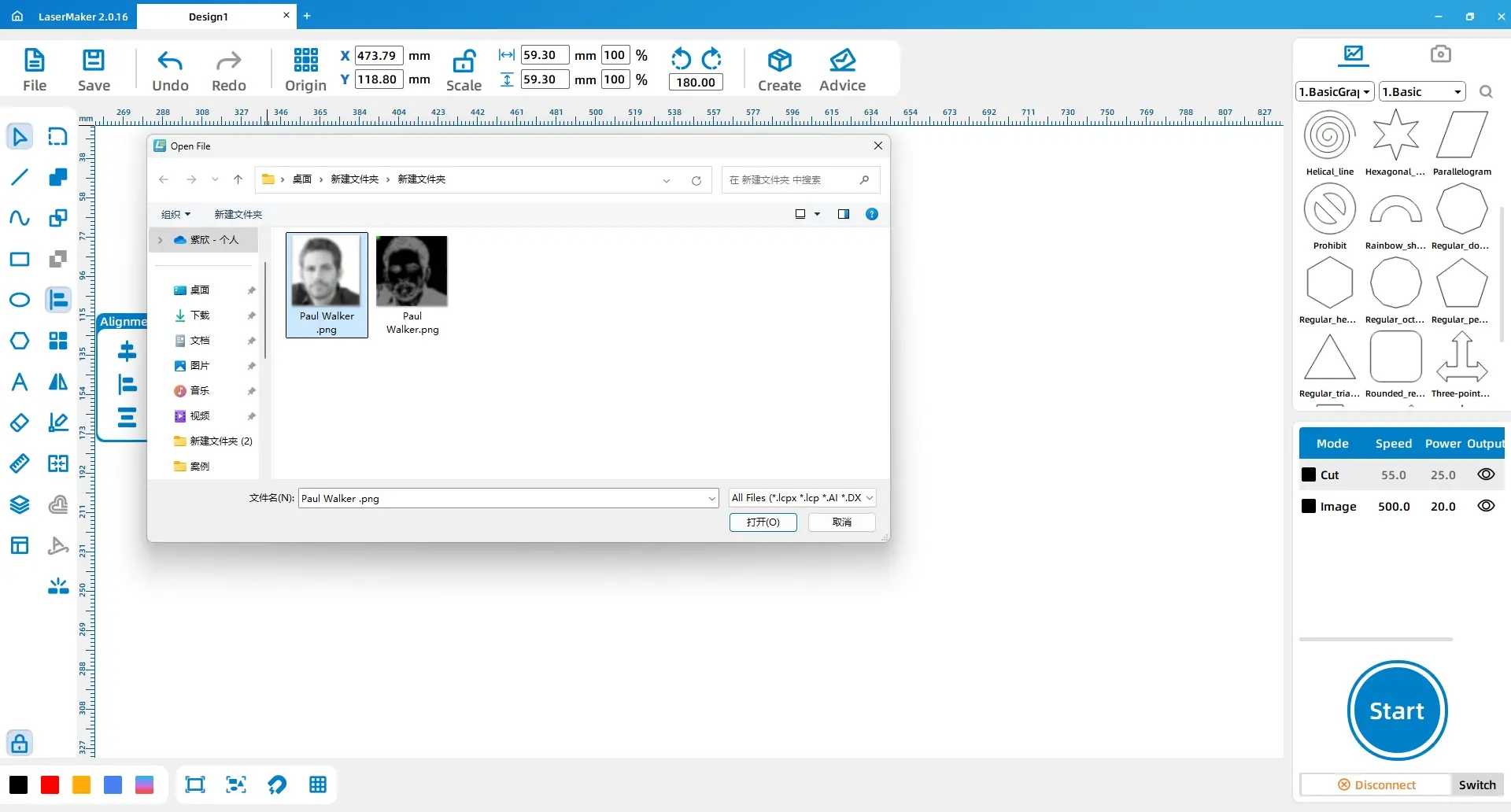This screenshot has height=812, width=1511.
Task: Switch to the image gallery tab
Action: tap(1354, 54)
